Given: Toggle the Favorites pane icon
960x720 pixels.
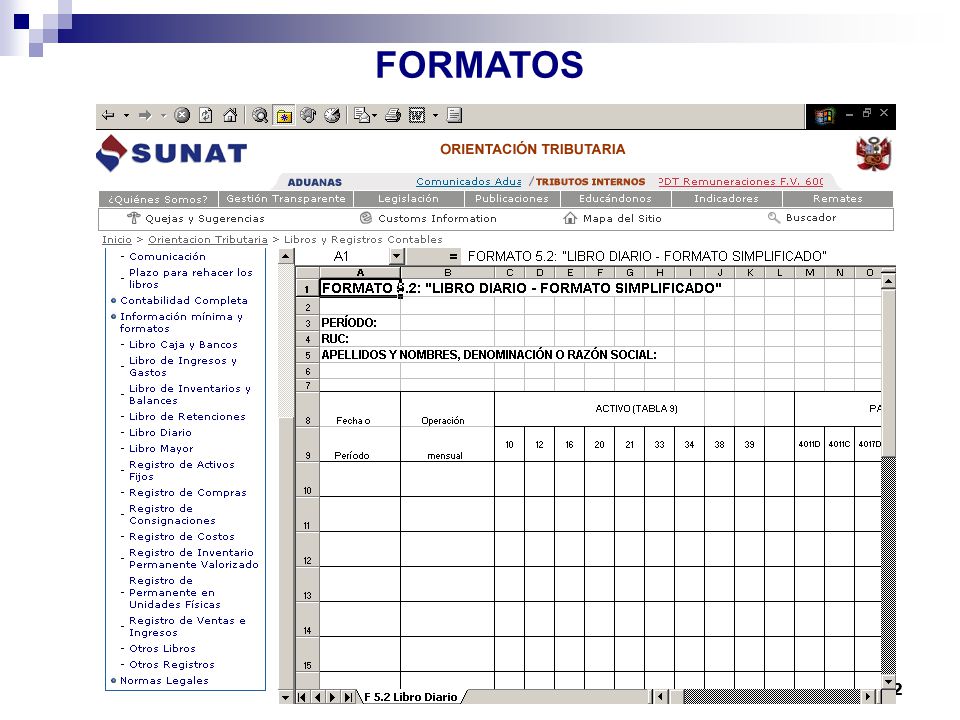Looking at the screenshot, I should pyautogui.click(x=284, y=115).
